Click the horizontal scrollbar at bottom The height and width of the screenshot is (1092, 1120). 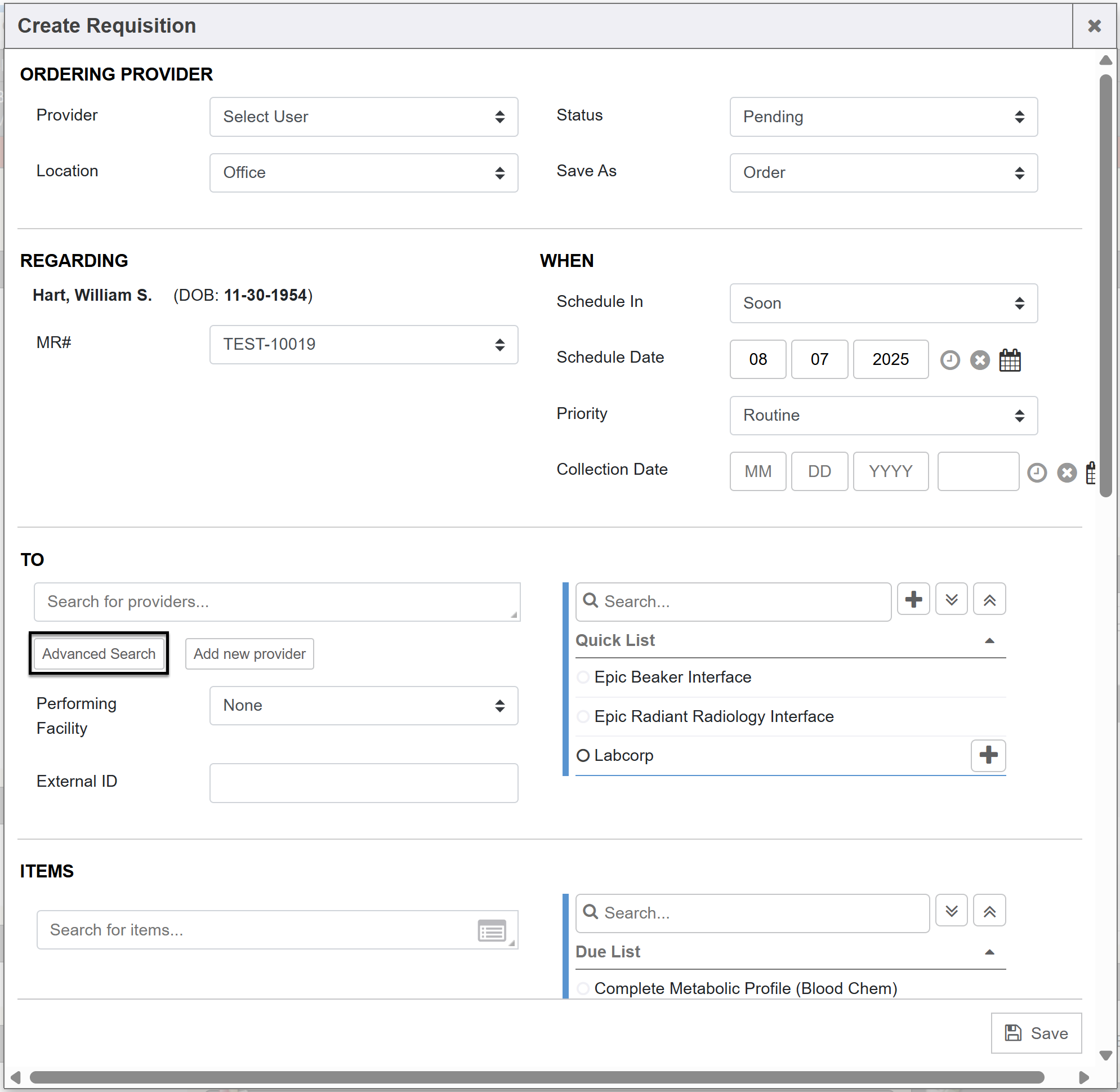[x=536, y=1077]
